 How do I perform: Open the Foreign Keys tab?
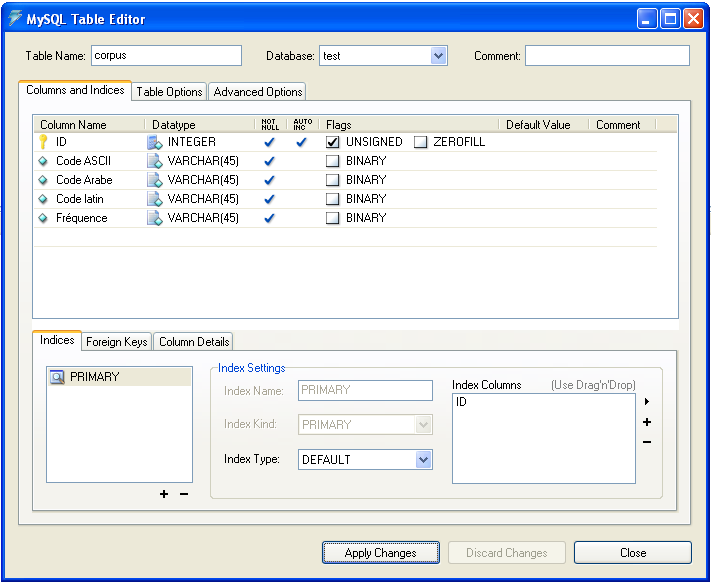point(116,342)
